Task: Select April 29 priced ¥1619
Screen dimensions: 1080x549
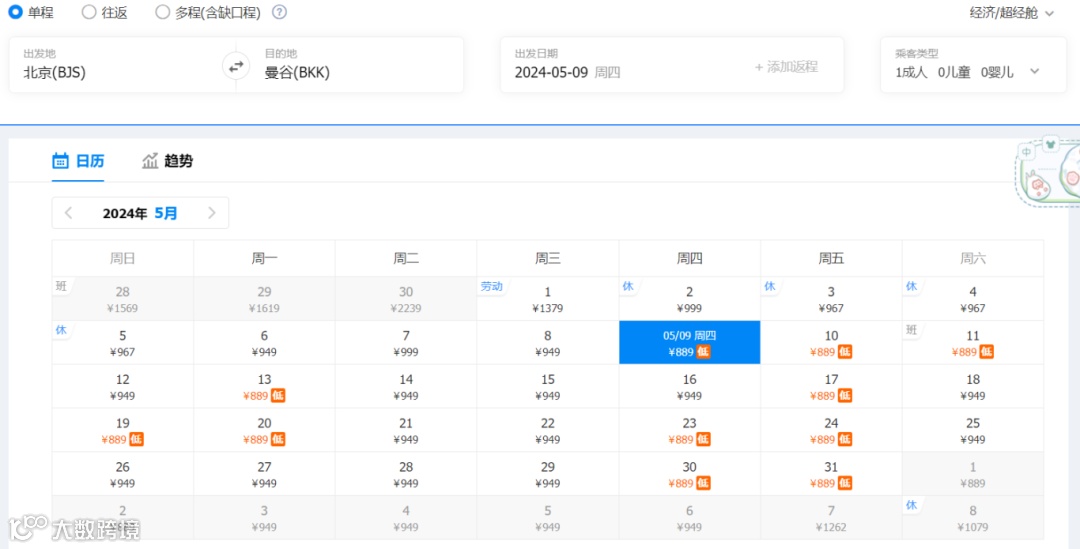Action: point(264,299)
